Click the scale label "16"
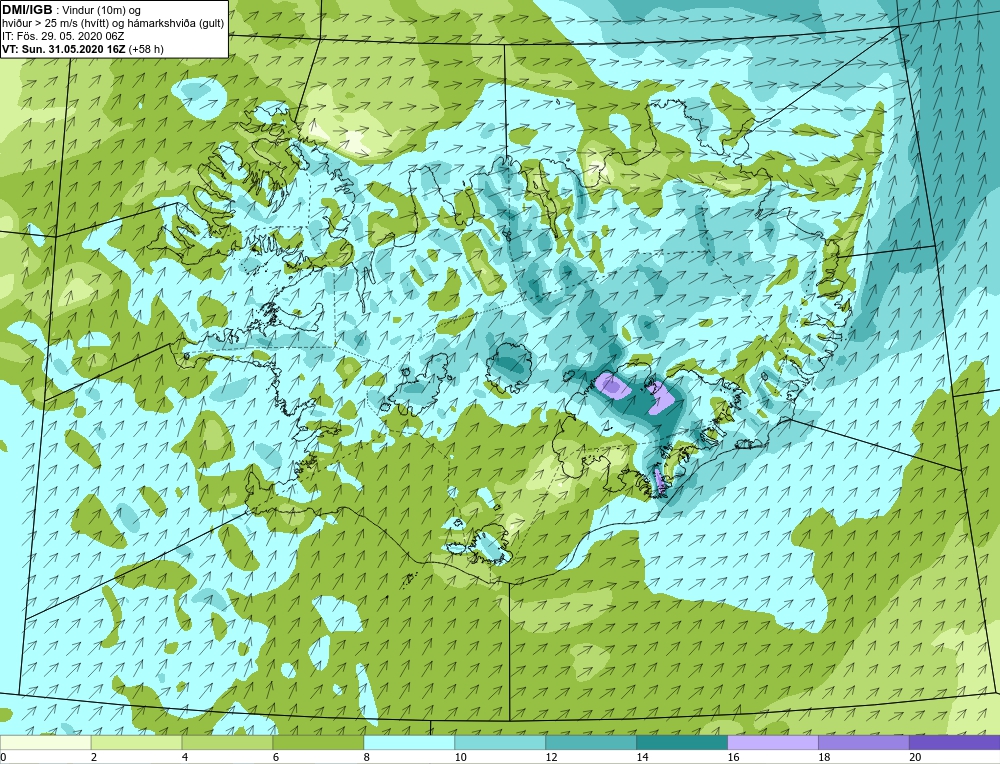 (x=733, y=757)
